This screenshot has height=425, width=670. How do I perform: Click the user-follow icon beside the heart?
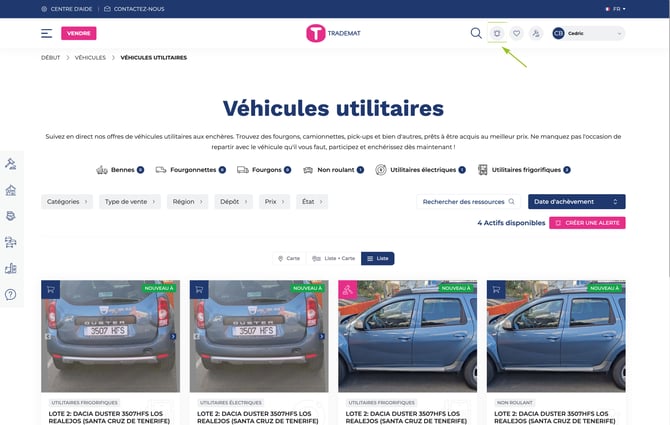pos(536,33)
